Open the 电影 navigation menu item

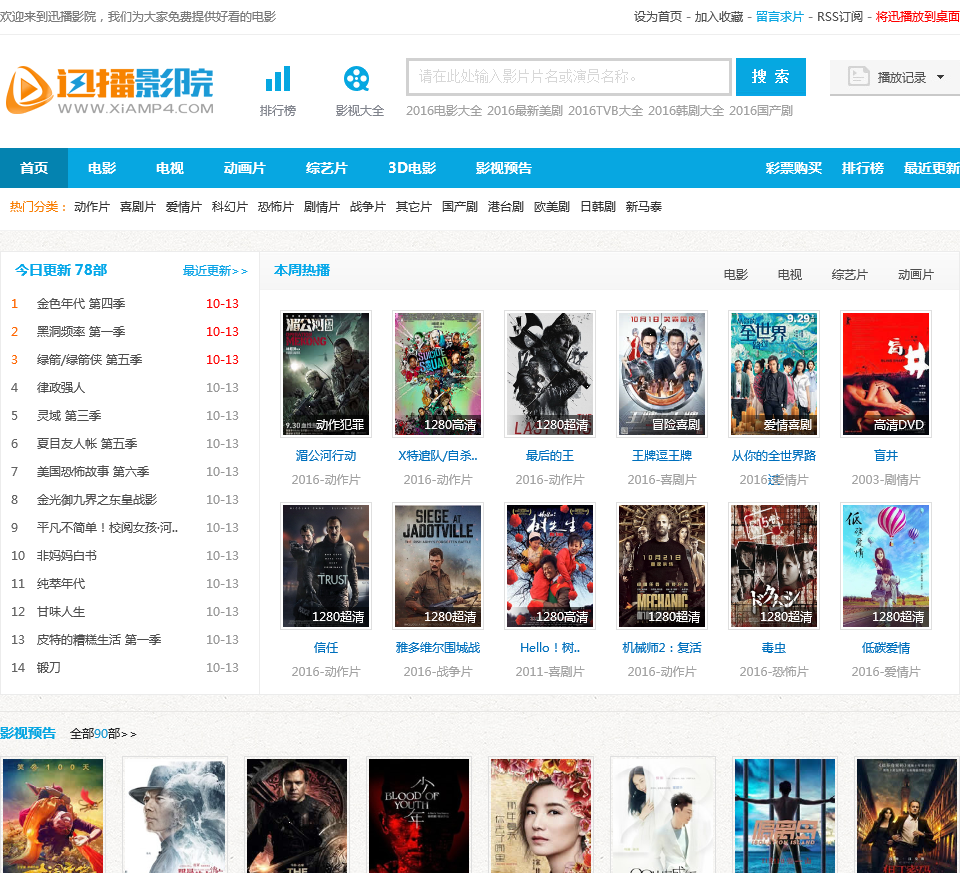click(102, 168)
